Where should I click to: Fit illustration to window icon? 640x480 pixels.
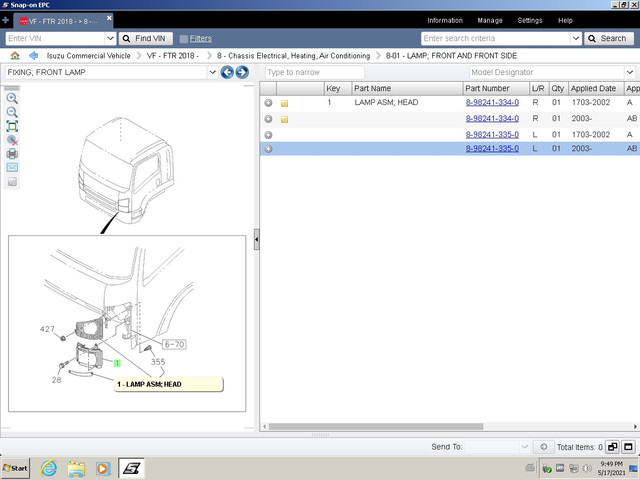[12, 126]
